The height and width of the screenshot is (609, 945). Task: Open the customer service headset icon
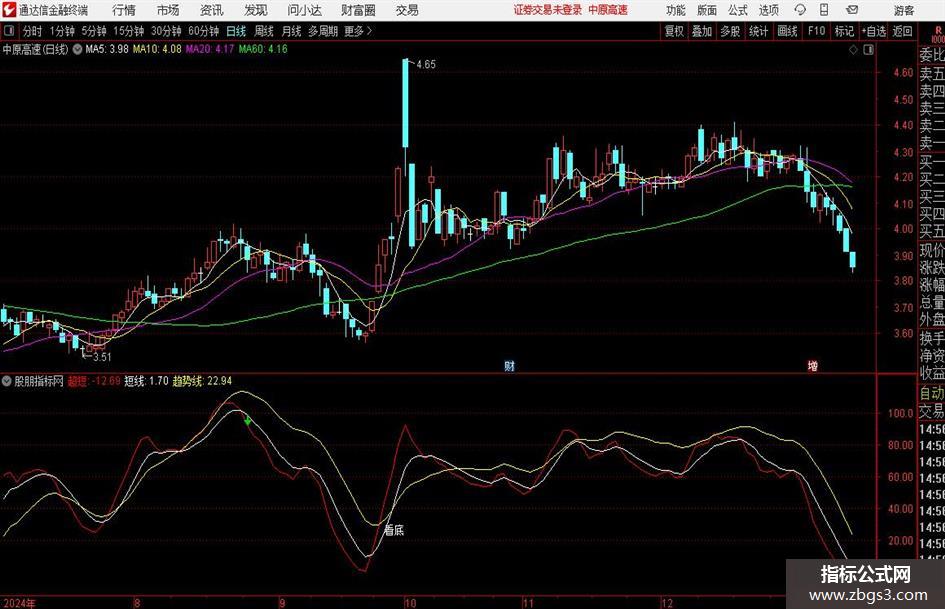click(800, 10)
